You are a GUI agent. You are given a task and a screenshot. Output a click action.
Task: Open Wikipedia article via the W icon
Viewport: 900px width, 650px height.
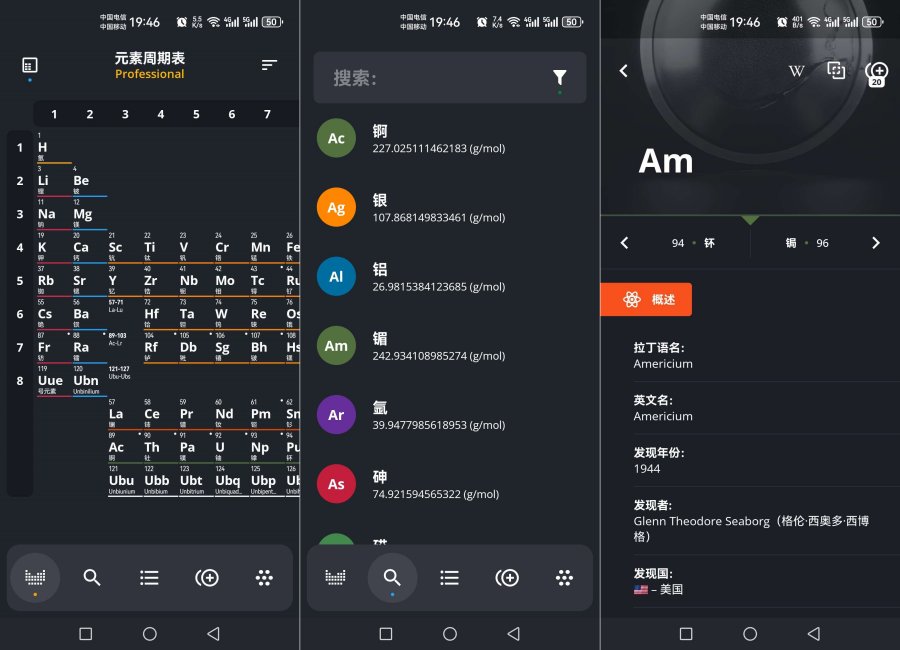pos(796,70)
